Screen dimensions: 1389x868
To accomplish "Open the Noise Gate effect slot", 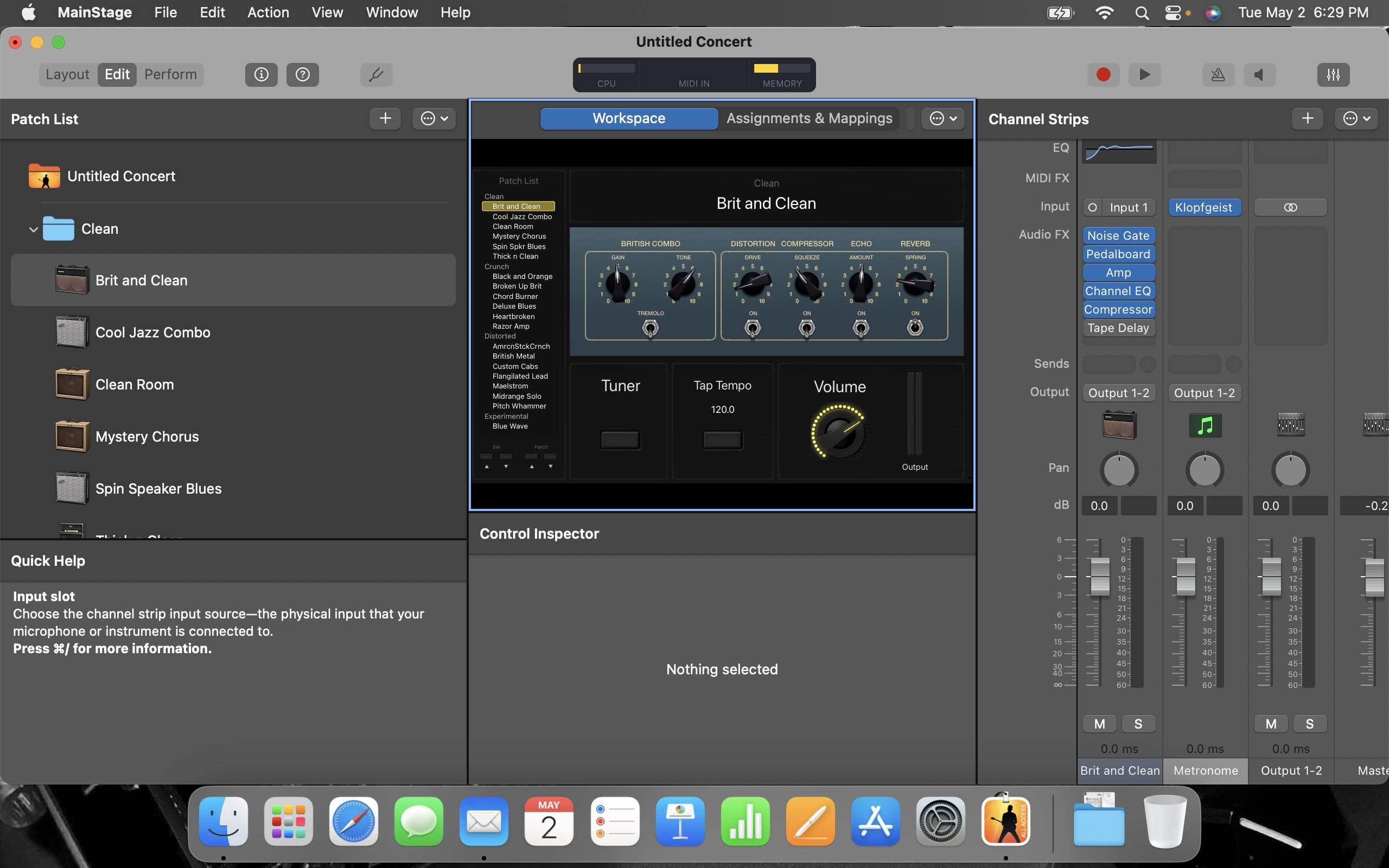I will (1119, 235).
